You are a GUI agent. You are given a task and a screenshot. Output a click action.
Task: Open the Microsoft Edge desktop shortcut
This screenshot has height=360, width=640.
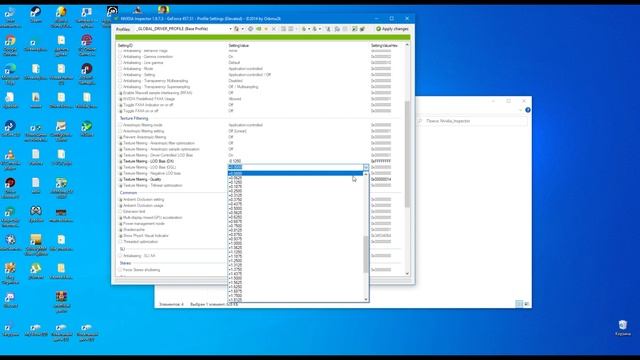coord(10,73)
